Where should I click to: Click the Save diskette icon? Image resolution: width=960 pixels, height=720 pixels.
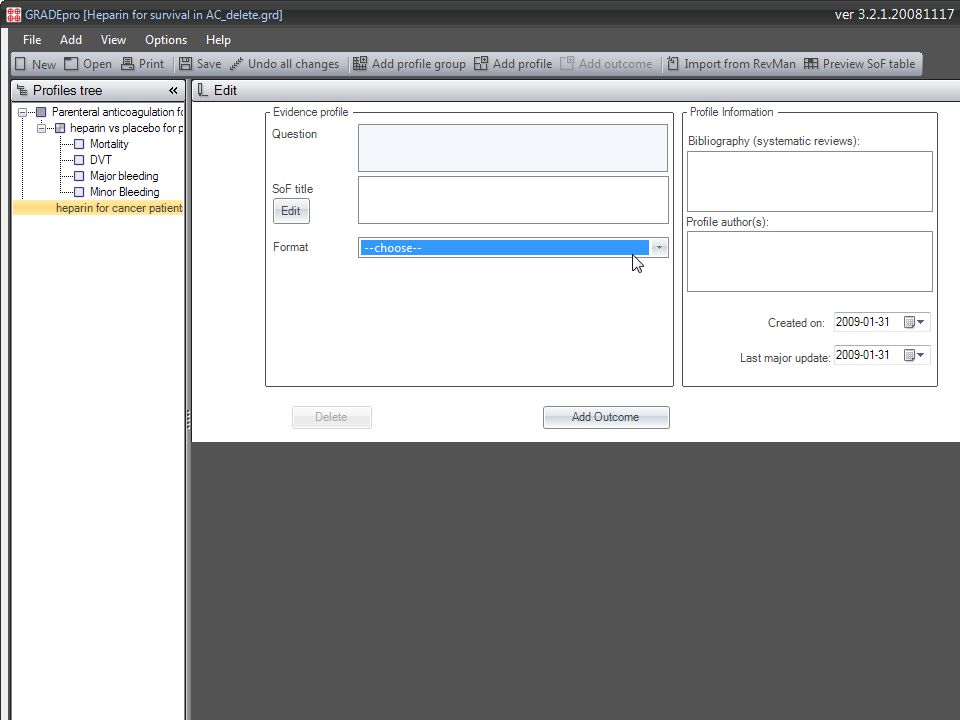tap(186, 64)
